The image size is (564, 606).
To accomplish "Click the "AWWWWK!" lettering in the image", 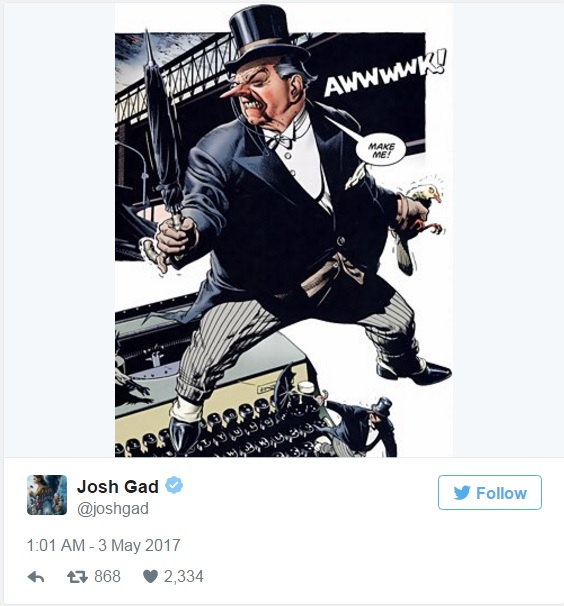I will coord(384,73).
